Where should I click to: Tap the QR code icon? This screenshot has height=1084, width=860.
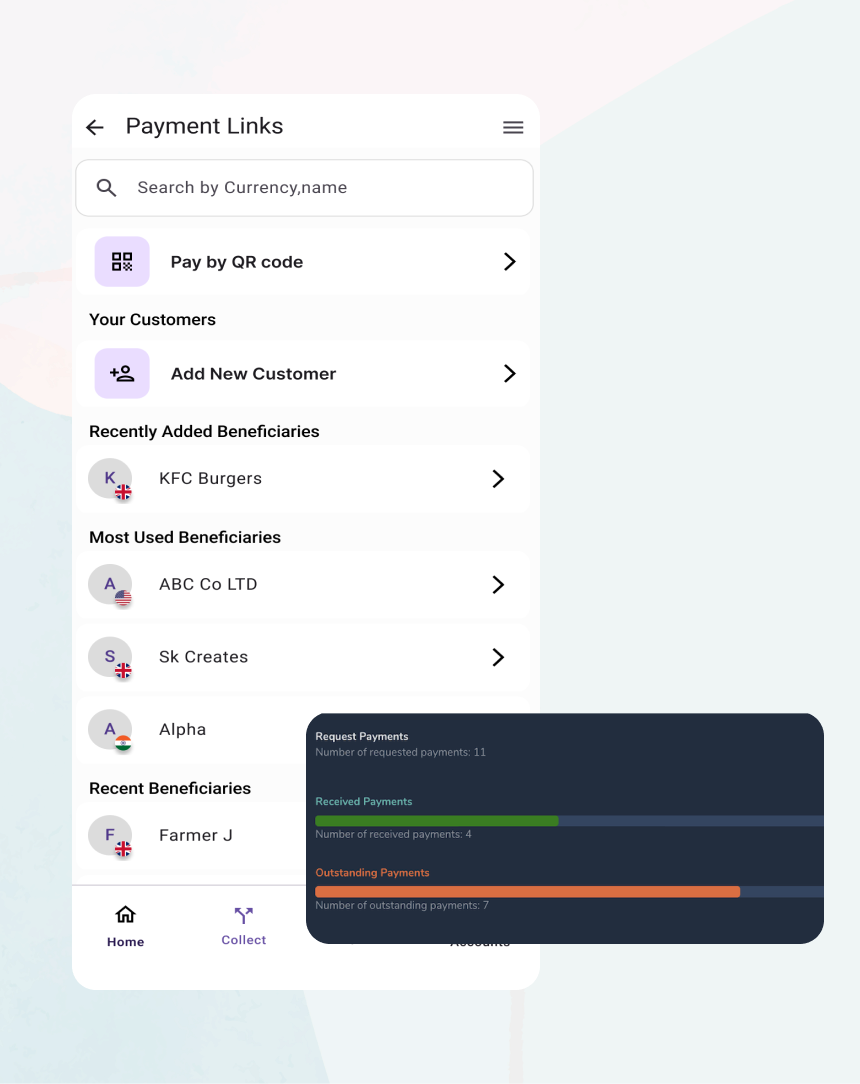click(122, 261)
